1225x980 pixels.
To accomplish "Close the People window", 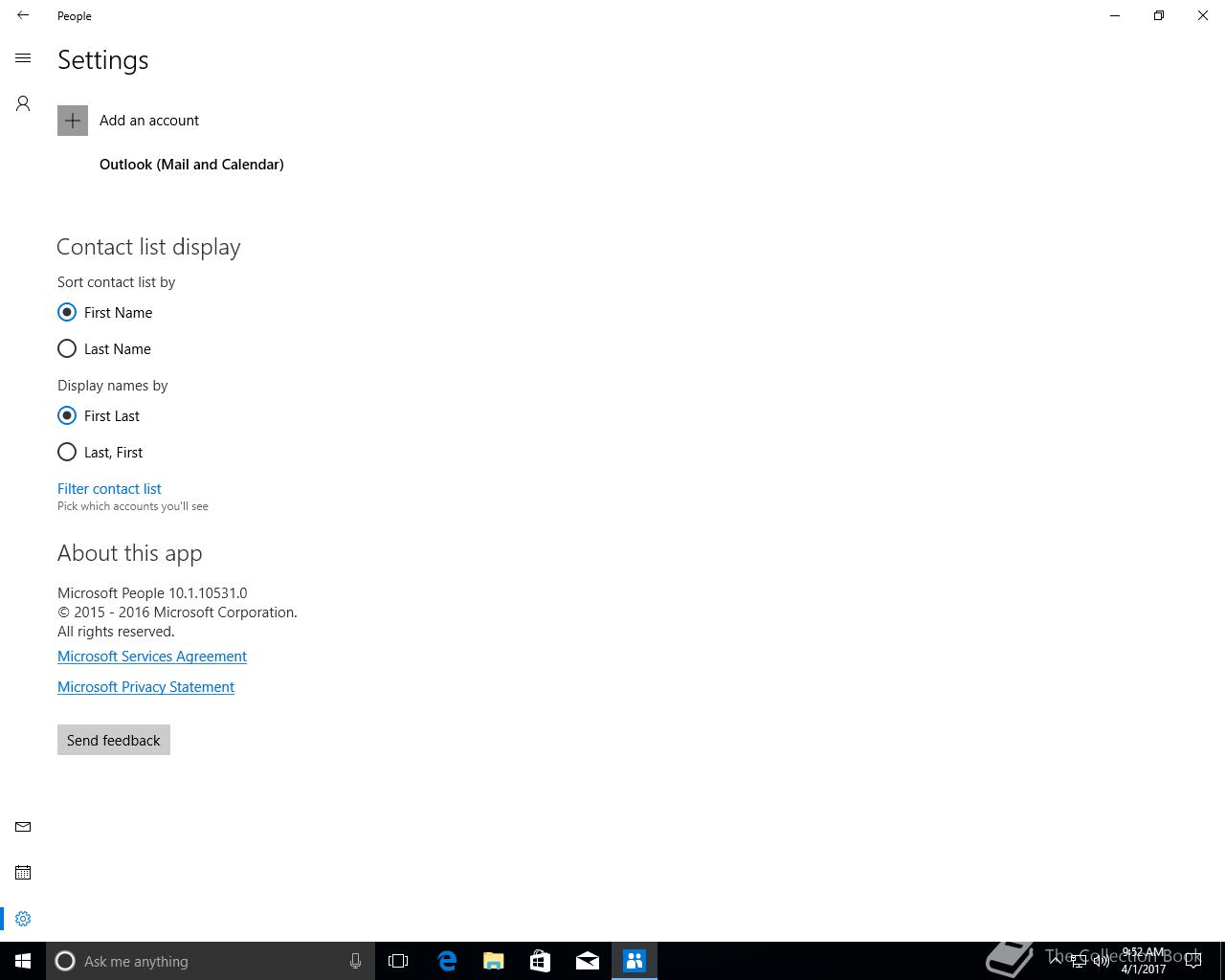I will [x=1203, y=15].
